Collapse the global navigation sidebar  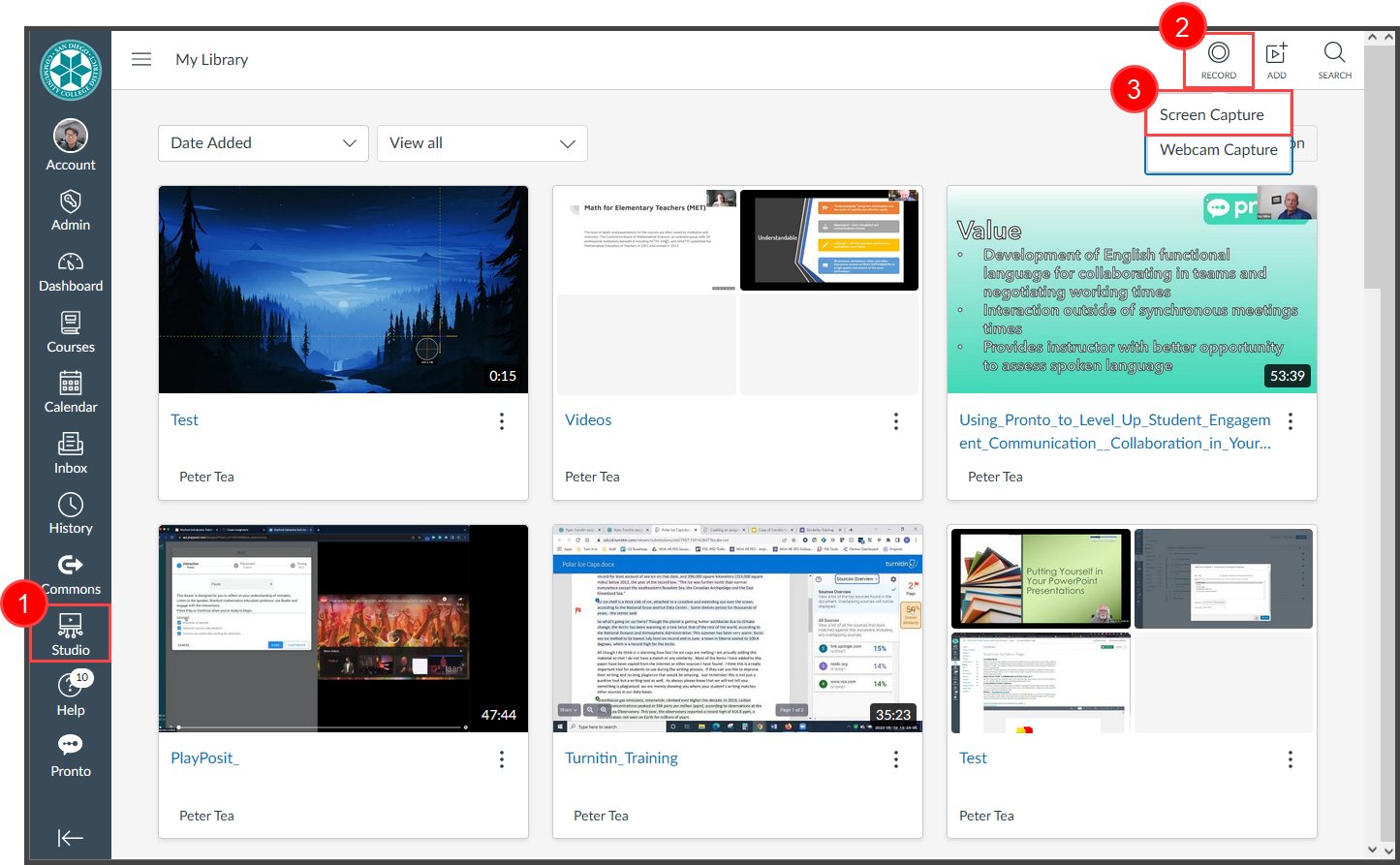click(70, 838)
